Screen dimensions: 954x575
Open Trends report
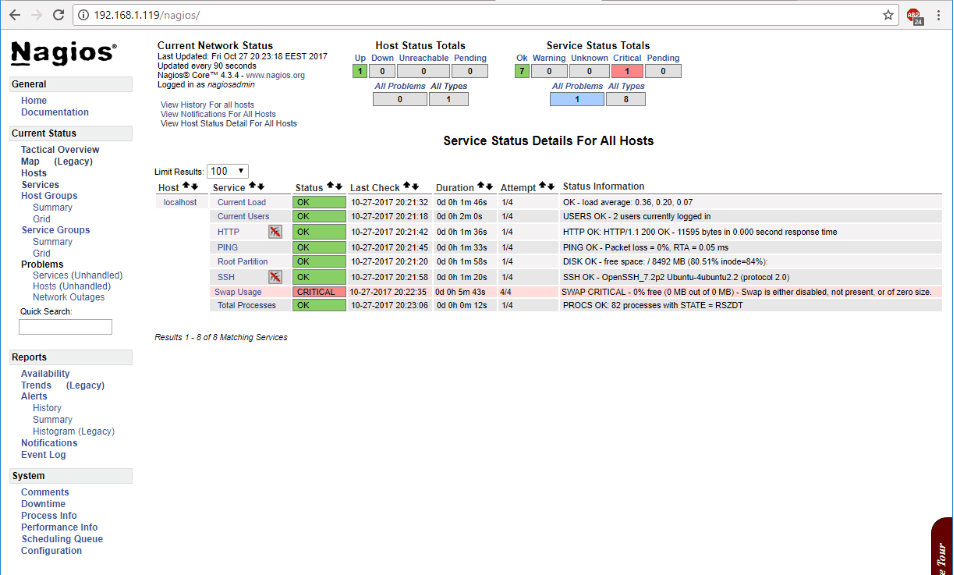tap(36, 385)
